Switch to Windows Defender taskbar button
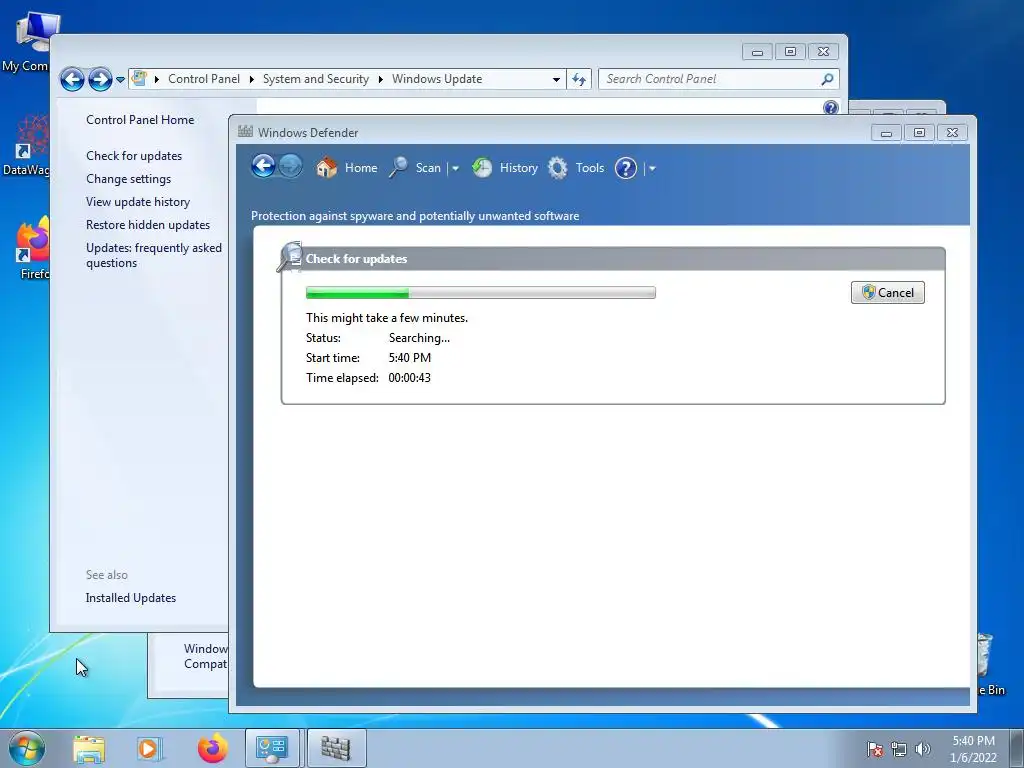The image size is (1024, 768). click(336, 748)
